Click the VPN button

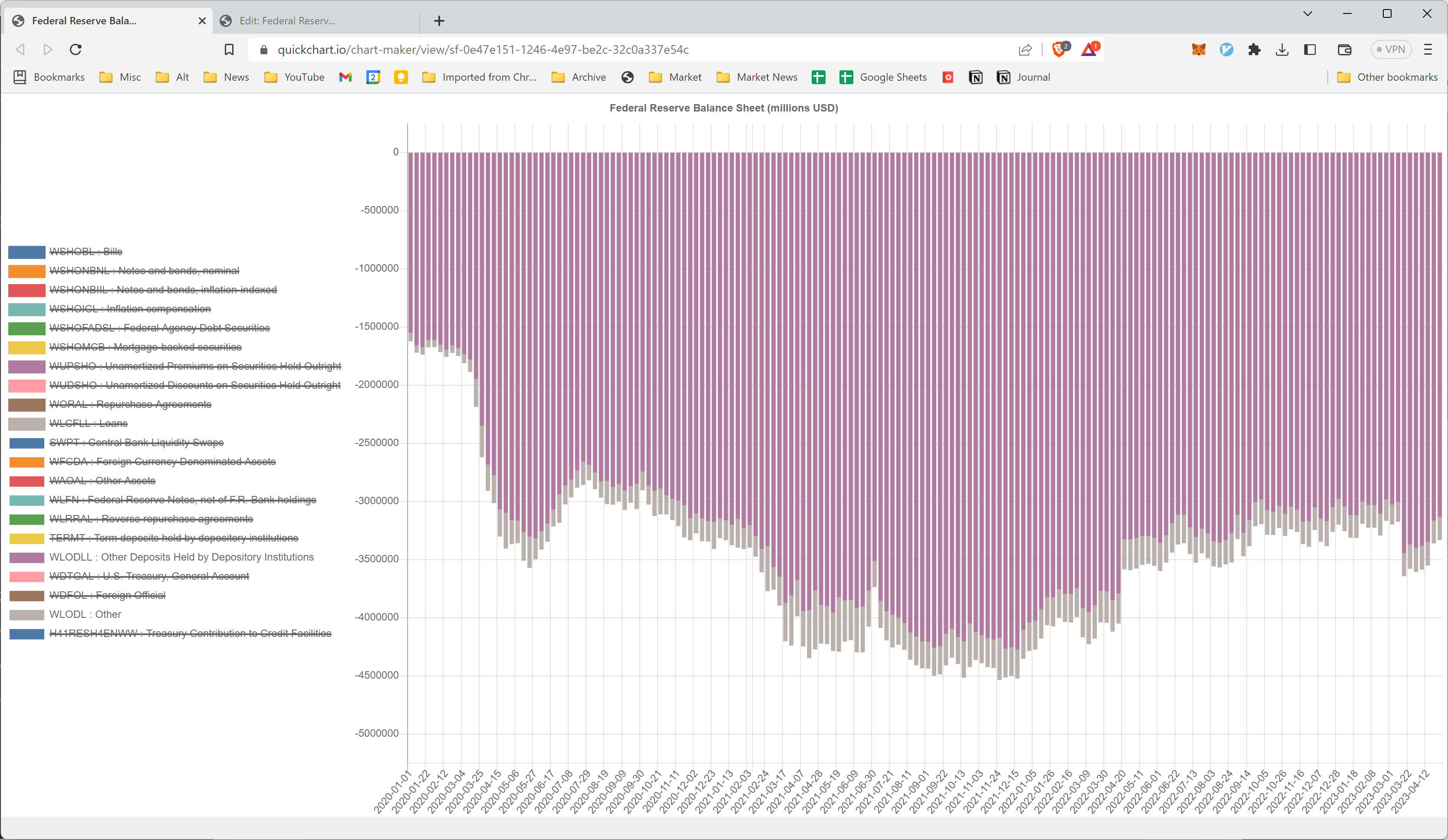click(1391, 49)
